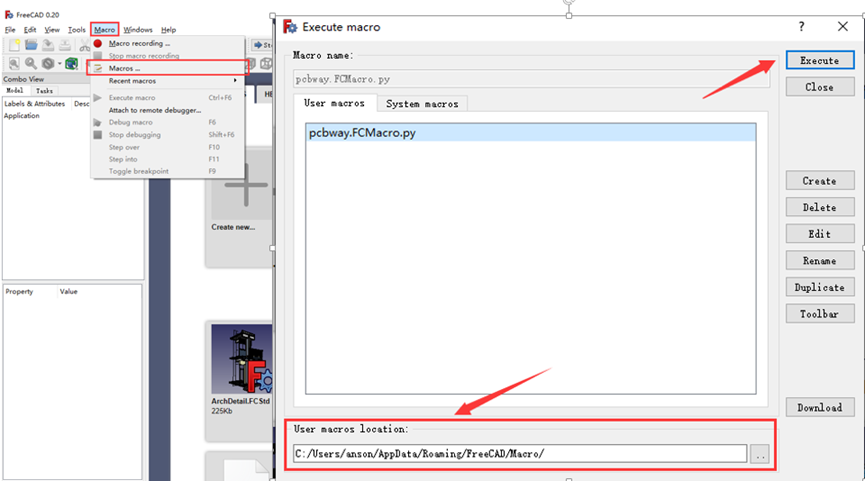Click the Macro name input field
Image resolution: width=865 pixels, height=481 pixels.
tap(531, 79)
